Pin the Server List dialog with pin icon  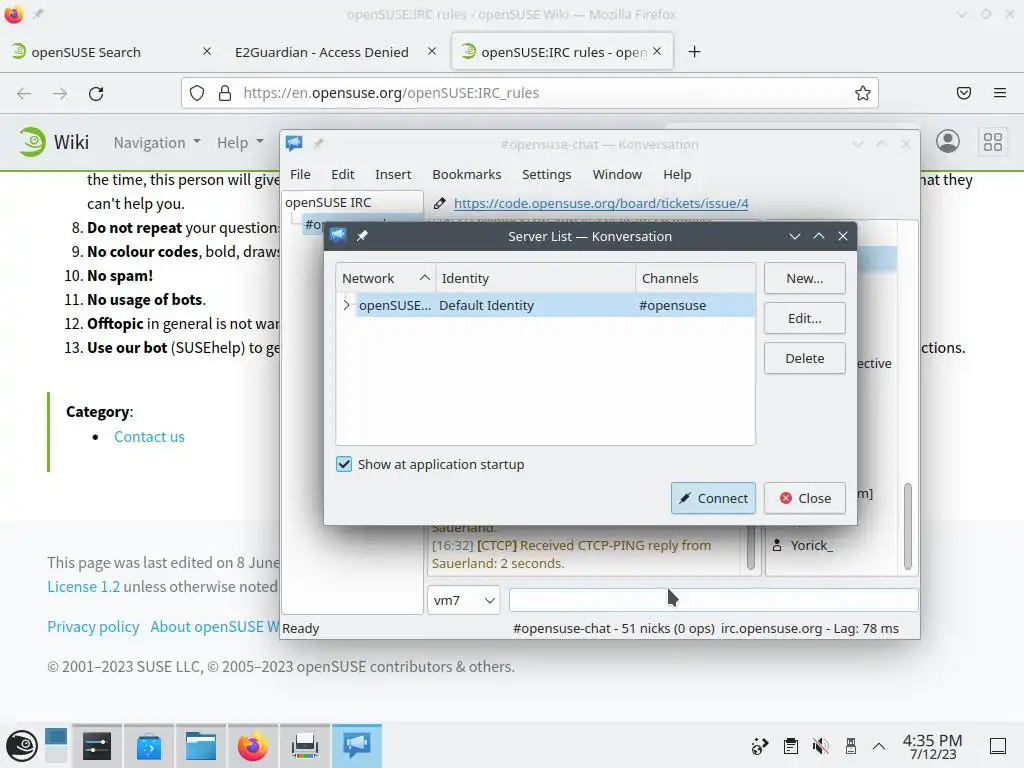(x=362, y=236)
